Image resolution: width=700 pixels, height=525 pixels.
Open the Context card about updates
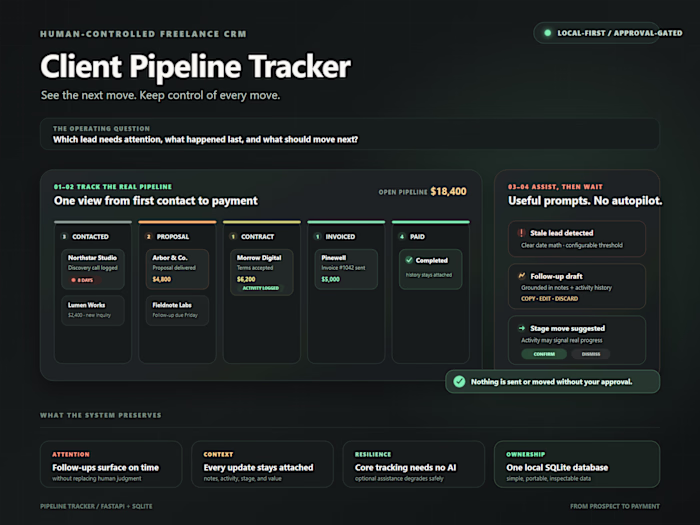[x=262, y=464]
